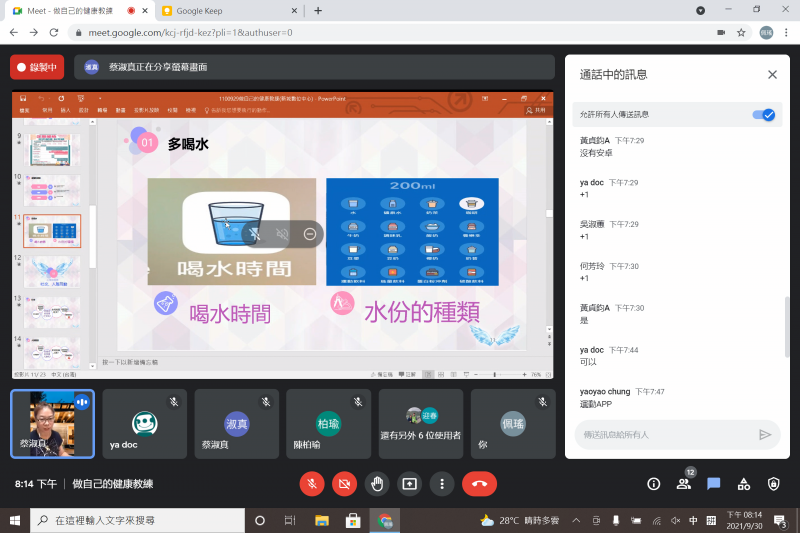The image size is (800, 533).
Task: Close the in-call messages panel
Action: coord(772,75)
